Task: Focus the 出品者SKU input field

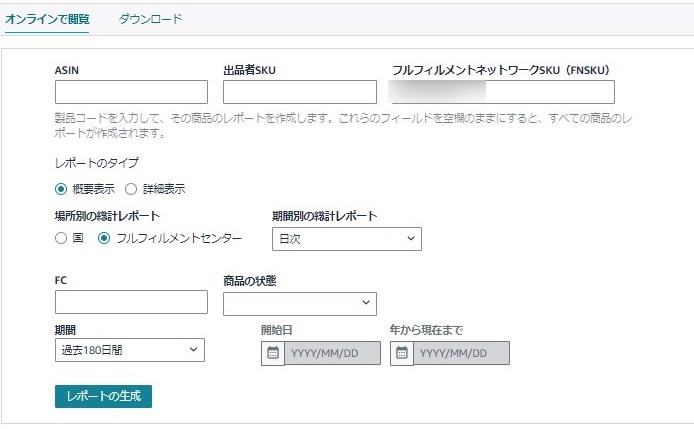Action: (x=300, y=92)
